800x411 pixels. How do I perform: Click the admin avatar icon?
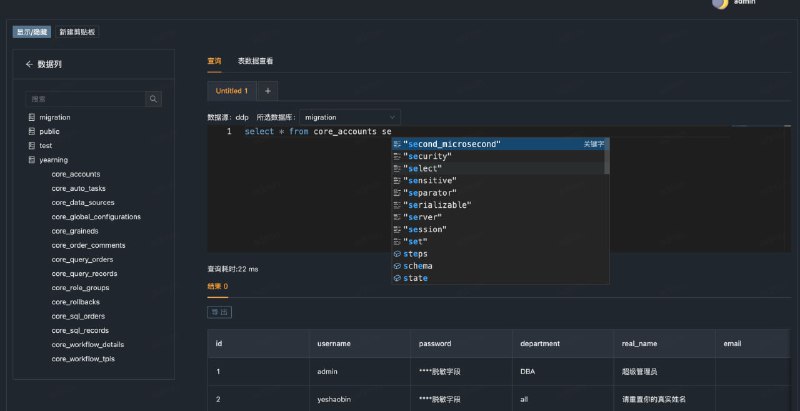tap(720, 4)
